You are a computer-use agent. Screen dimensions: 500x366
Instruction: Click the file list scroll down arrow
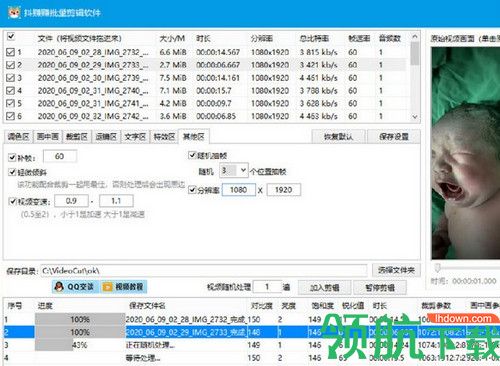(415, 117)
